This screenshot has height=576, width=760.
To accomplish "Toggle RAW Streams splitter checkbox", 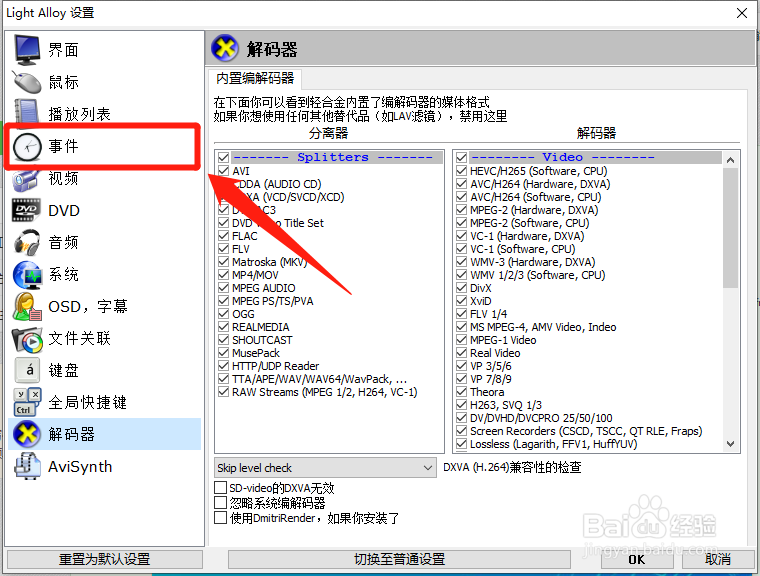I will click(223, 392).
